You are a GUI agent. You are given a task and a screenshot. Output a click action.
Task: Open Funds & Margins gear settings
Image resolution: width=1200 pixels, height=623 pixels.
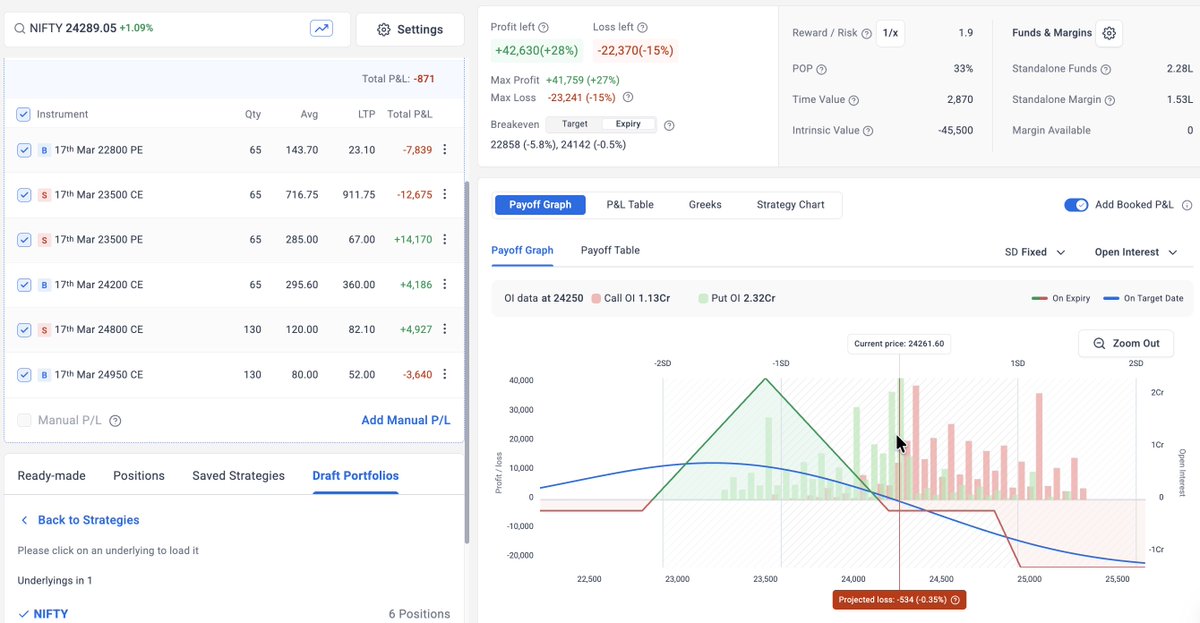1109,33
